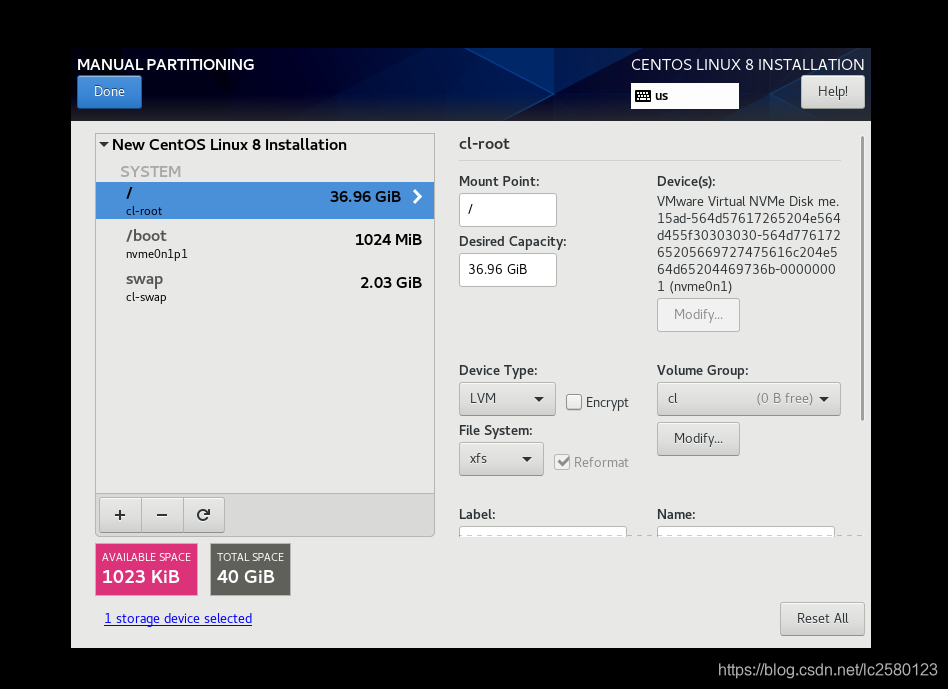Toggle the Encrypt checkbox
The height and width of the screenshot is (689, 948).
(574, 402)
